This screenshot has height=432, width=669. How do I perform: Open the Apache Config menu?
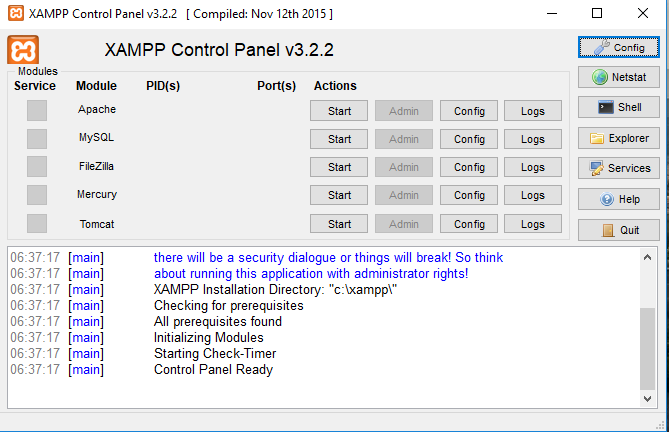click(x=469, y=111)
